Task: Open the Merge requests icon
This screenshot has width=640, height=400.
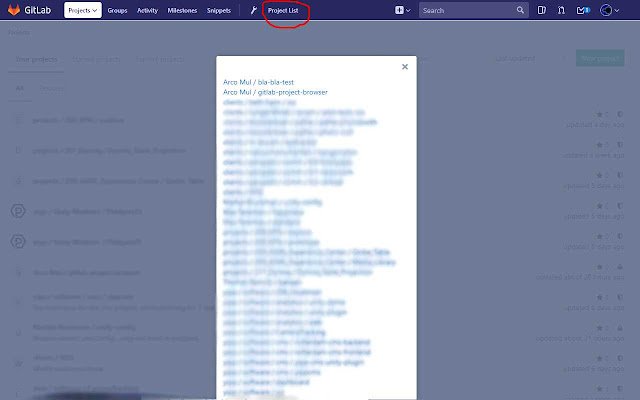Action: tap(561, 10)
